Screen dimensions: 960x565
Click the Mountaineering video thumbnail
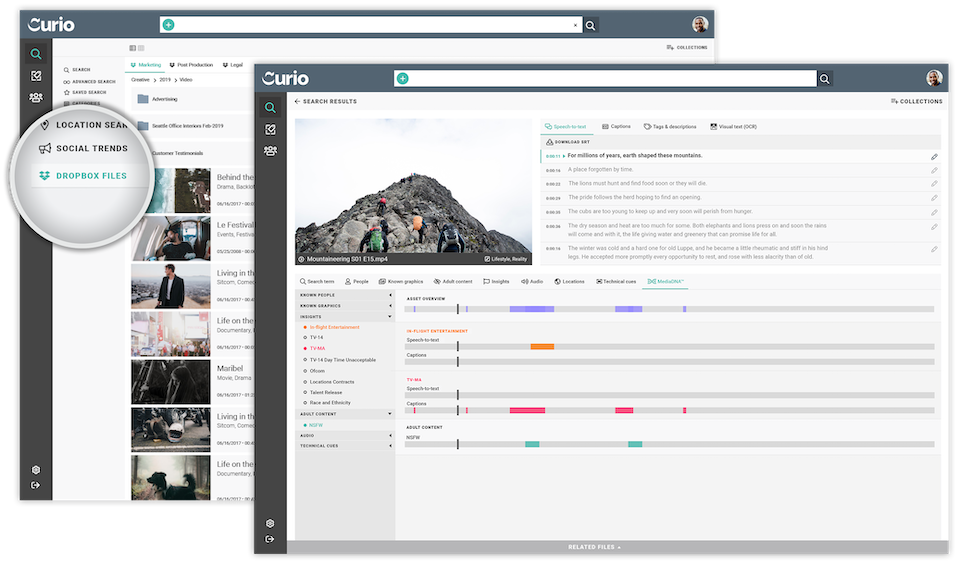(x=412, y=191)
